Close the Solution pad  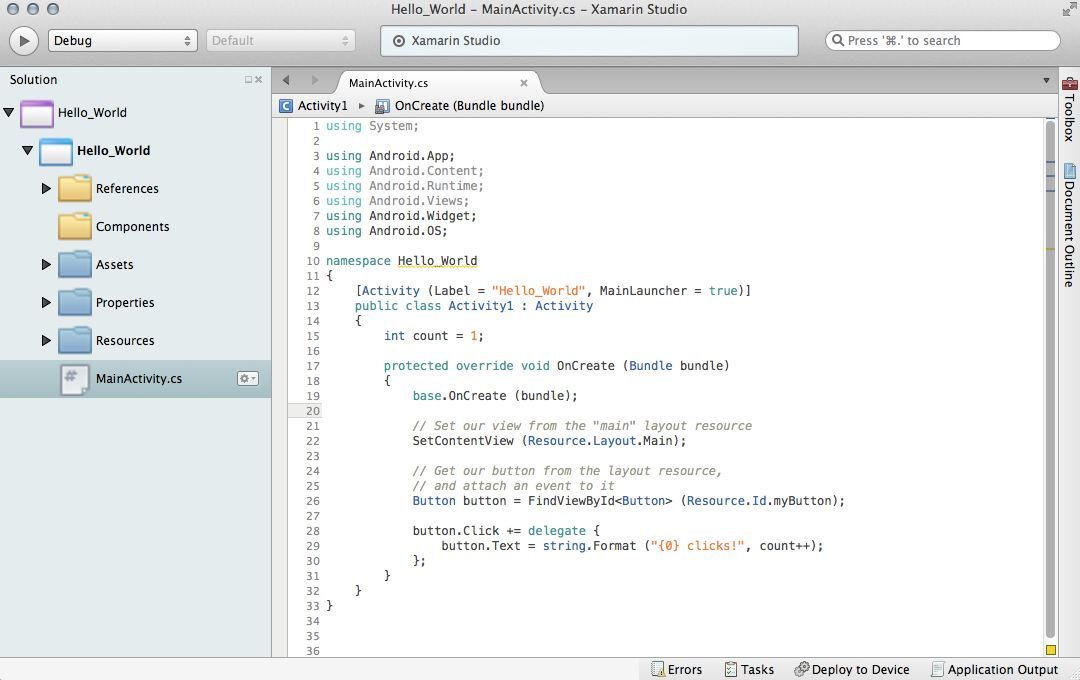[258, 80]
